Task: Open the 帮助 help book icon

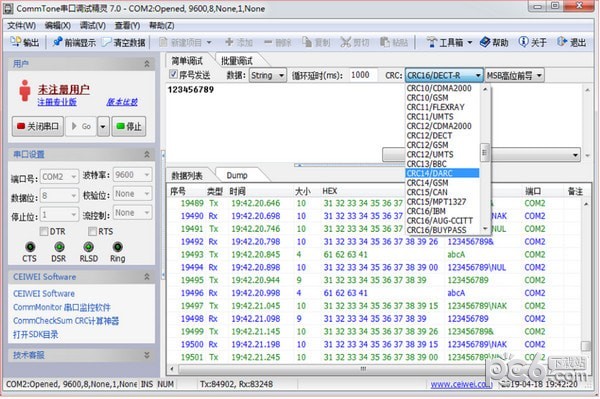Action: 485,41
